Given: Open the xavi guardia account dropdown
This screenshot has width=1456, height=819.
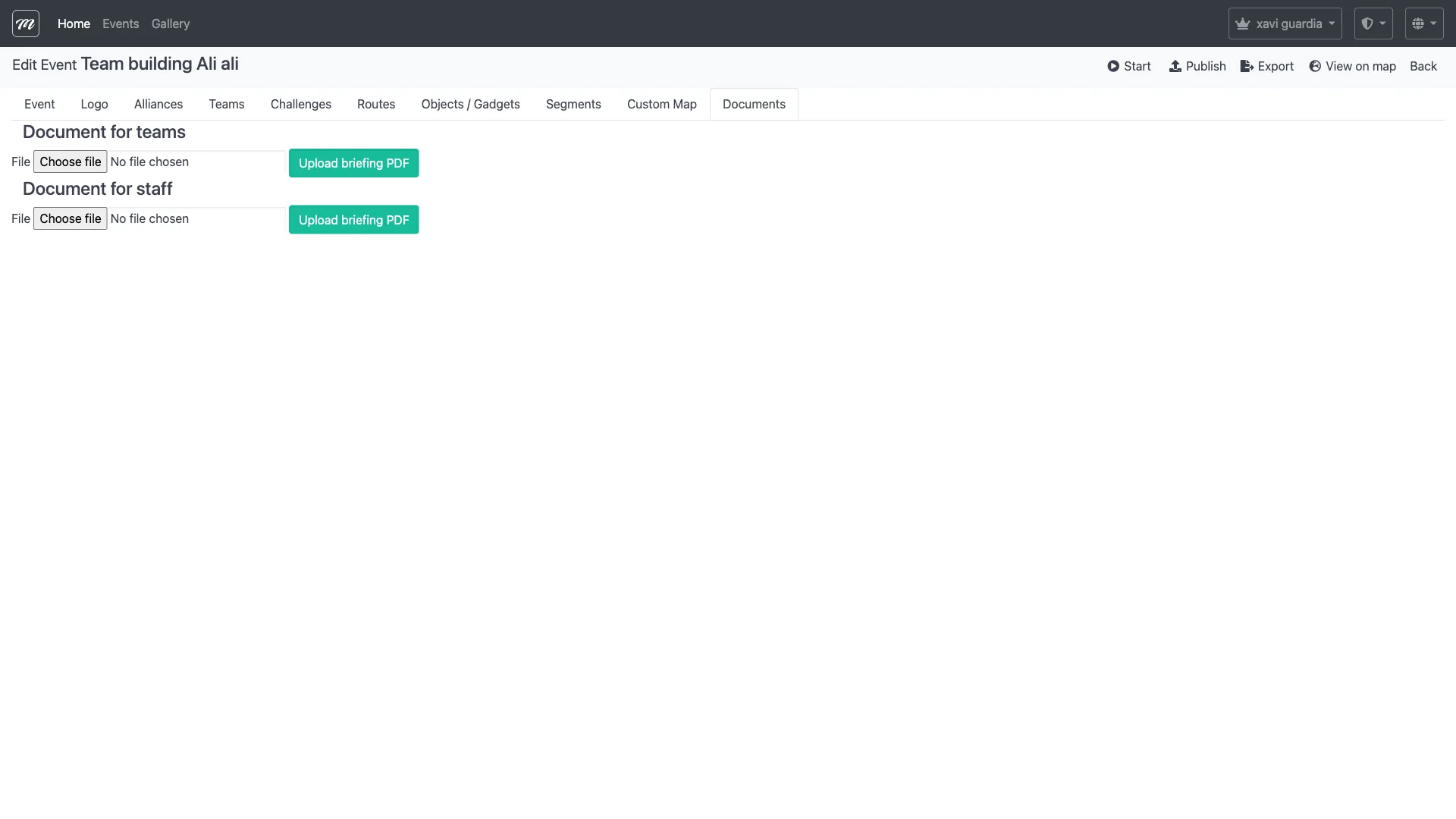Looking at the screenshot, I should click(1285, 23).
